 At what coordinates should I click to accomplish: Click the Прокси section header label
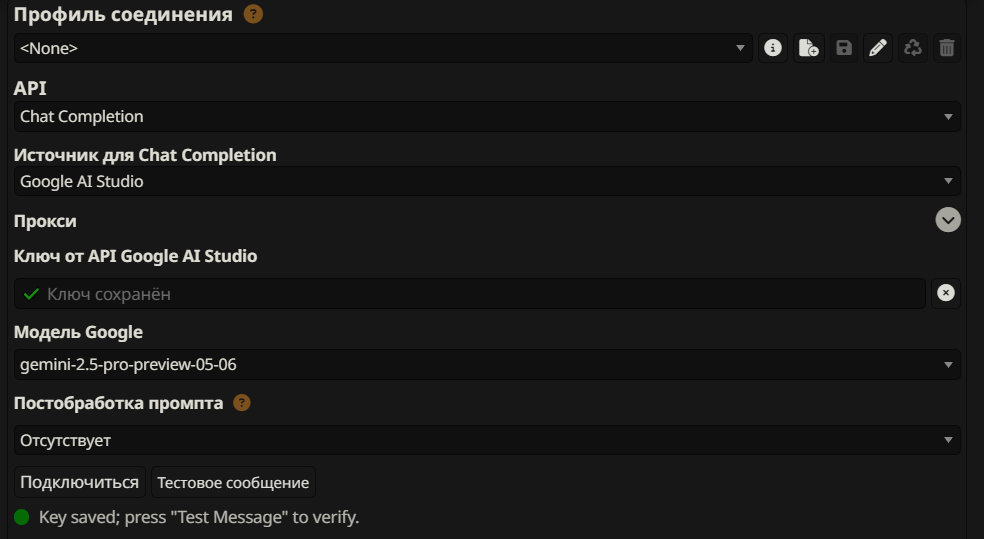45,221
